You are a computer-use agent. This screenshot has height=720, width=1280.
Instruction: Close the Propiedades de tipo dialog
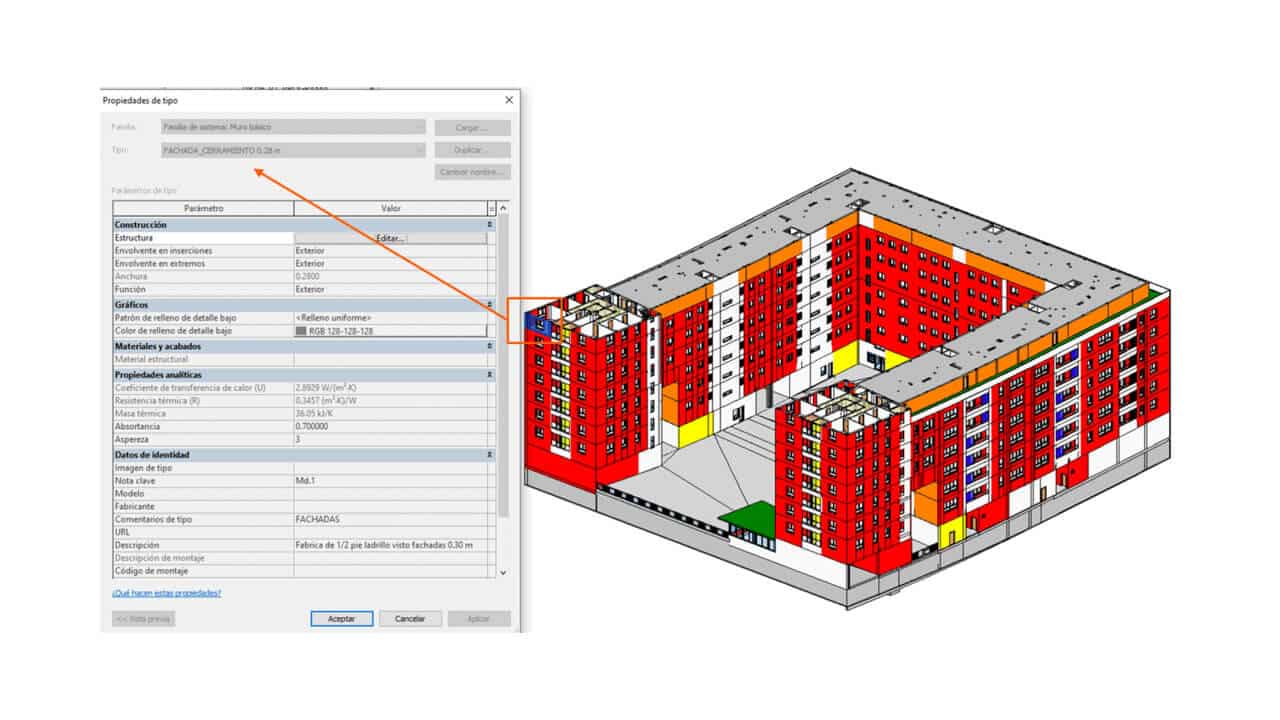(x=509, y=100)
